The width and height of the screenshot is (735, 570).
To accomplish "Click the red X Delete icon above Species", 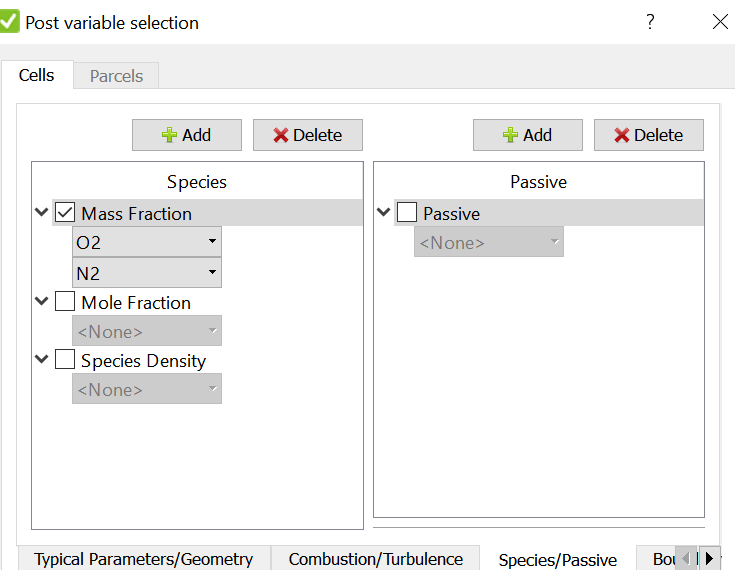I will [280, 135].
